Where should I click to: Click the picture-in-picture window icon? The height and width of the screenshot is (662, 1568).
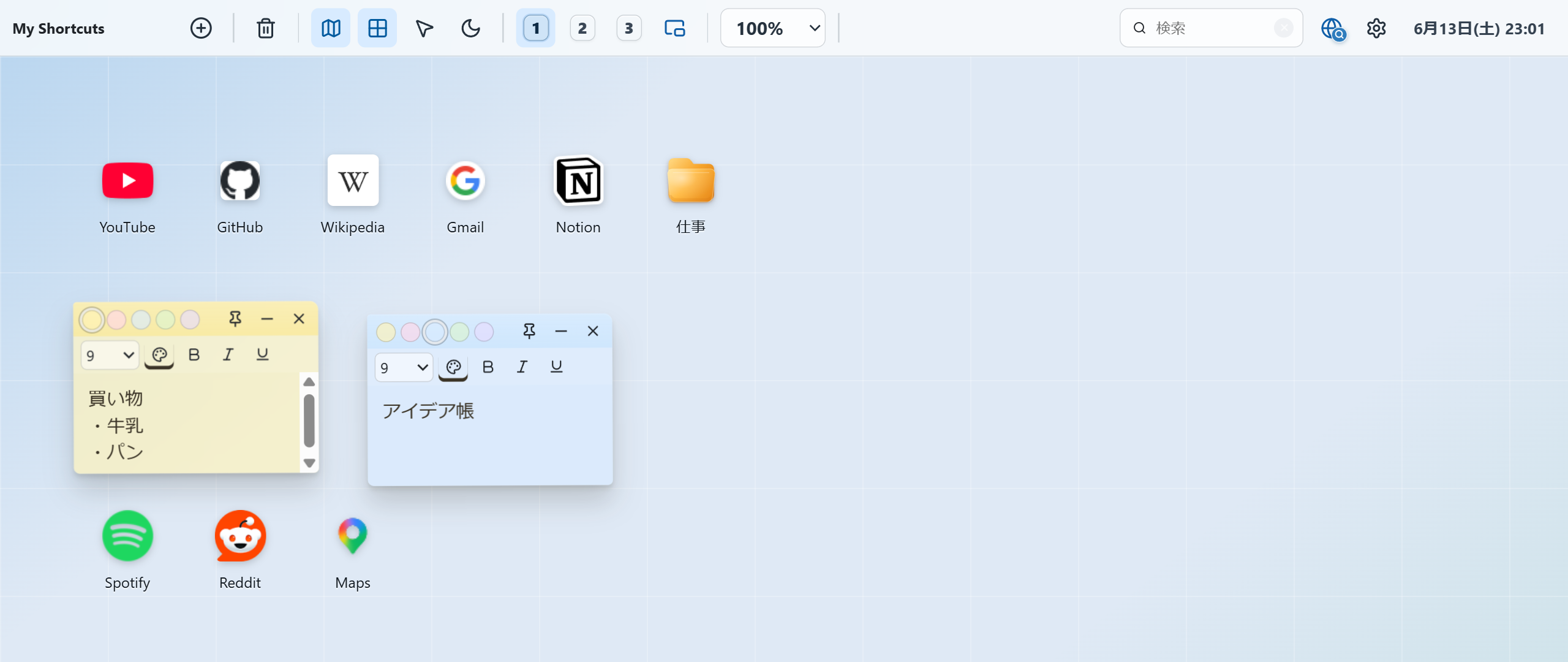point(675,28)
